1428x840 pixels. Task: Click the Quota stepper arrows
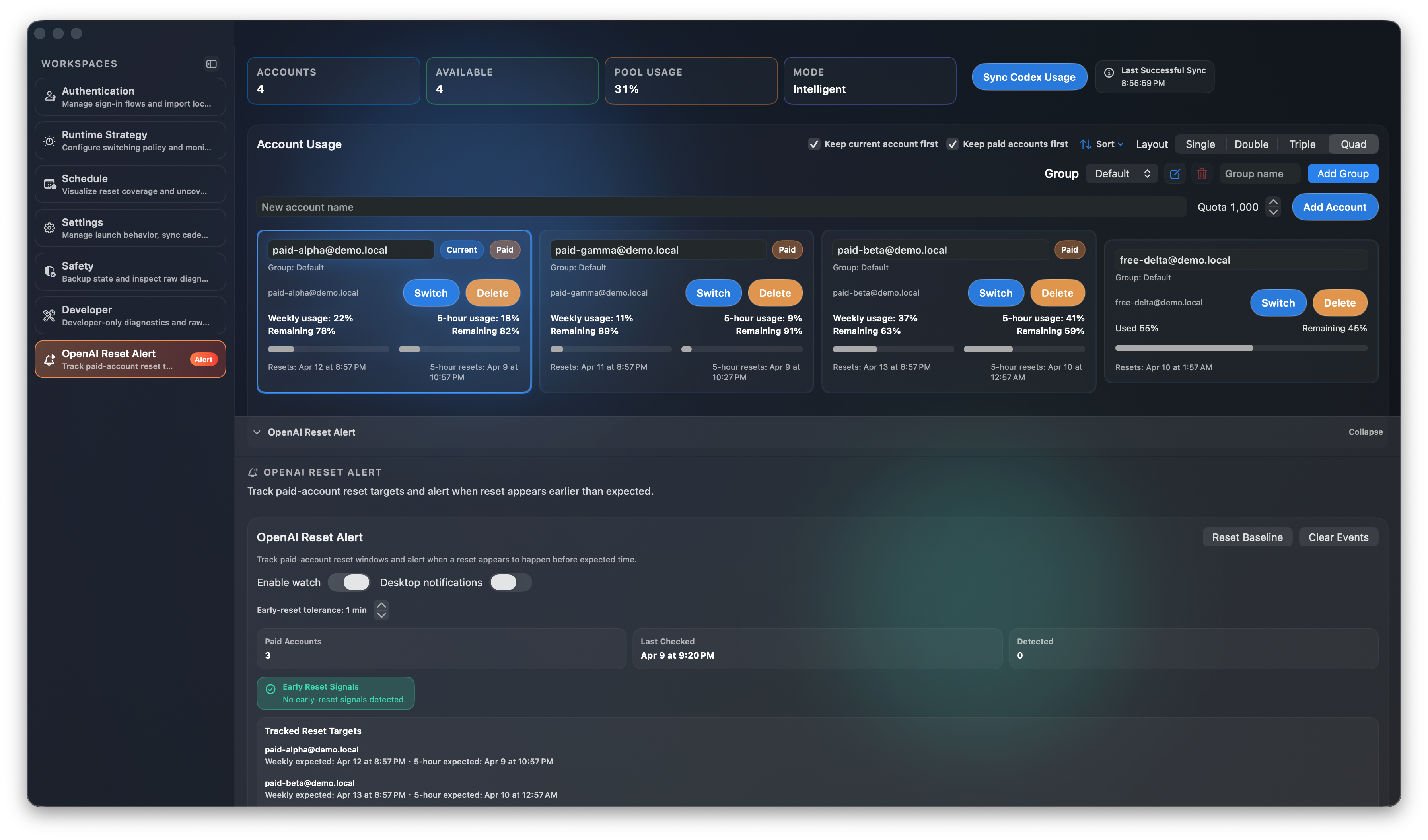tap(1273, 207)
